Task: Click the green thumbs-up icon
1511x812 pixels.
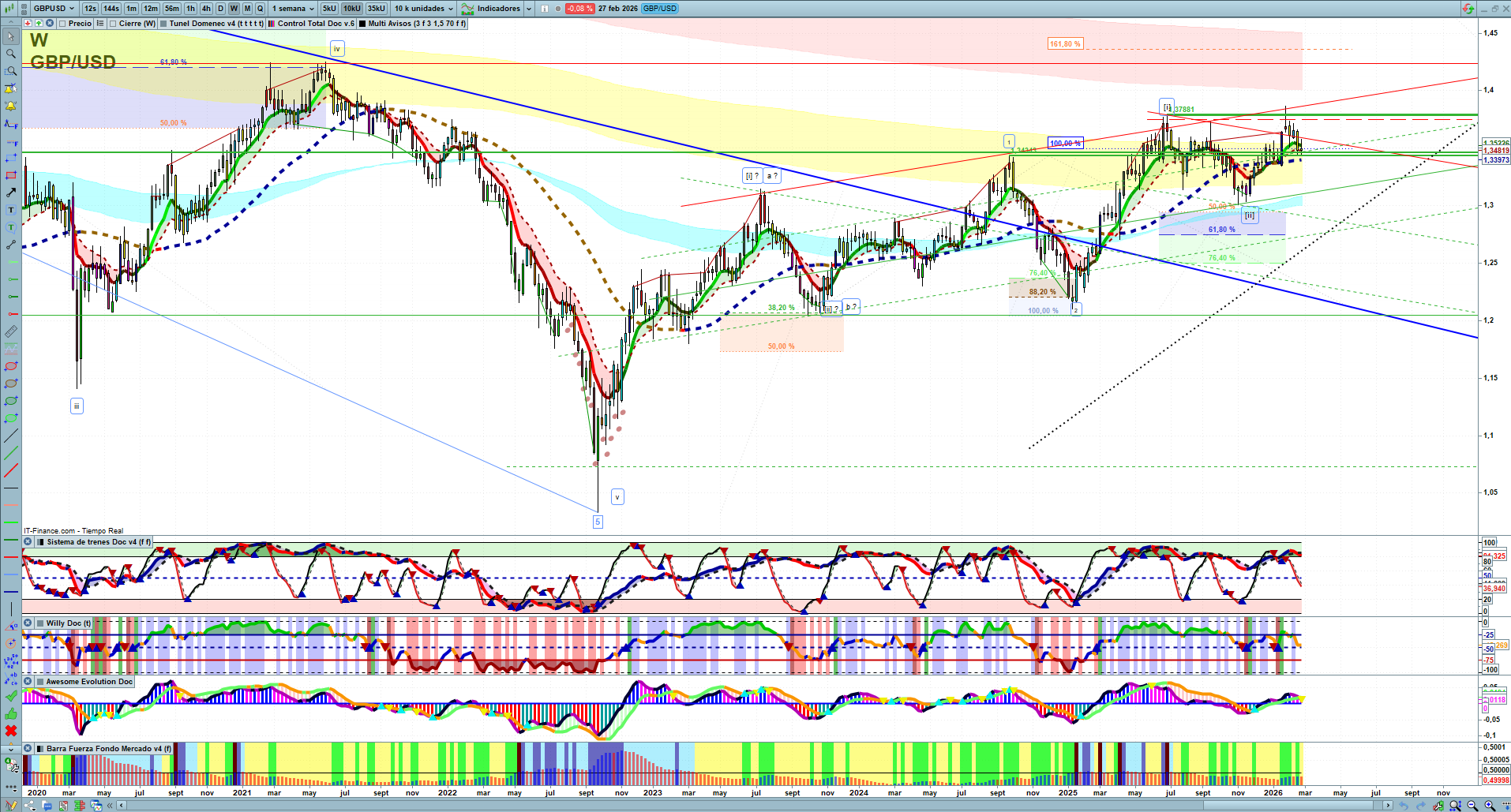Action: pyautogui.click(x=11, y=713)
